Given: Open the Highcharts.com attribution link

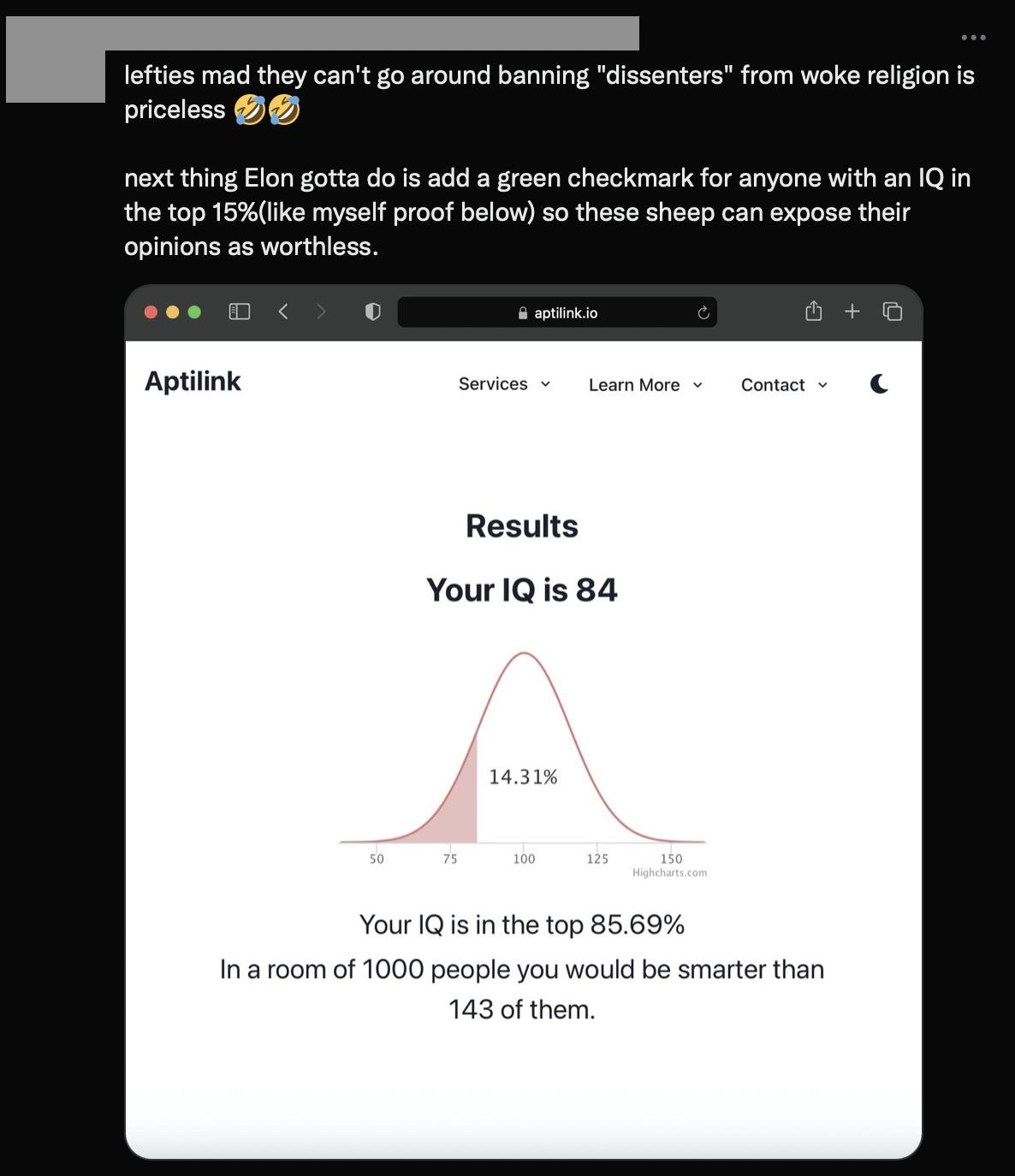Looking at the screenshot, I should (670, 872).
